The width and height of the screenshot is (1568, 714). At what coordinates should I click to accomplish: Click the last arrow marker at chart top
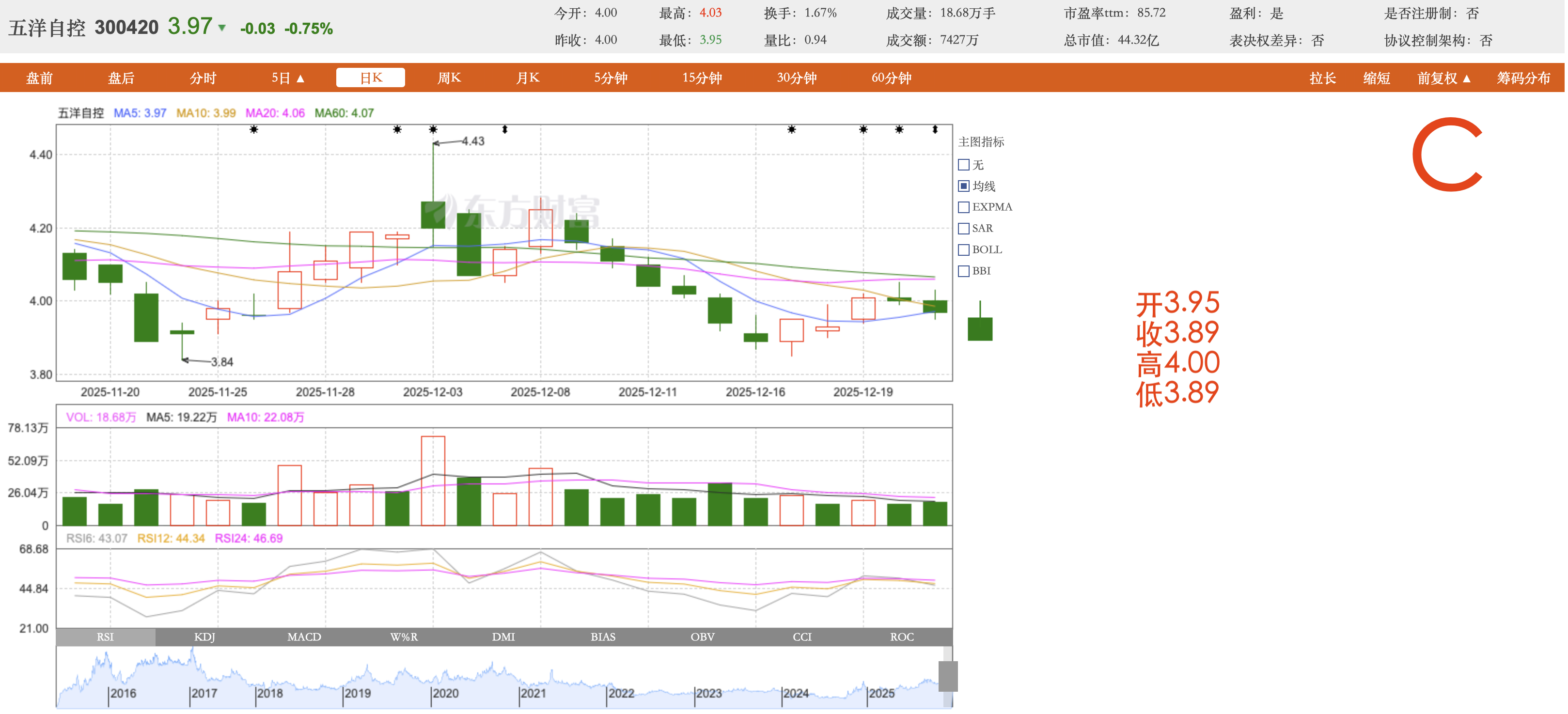click(x=935, y=129)
